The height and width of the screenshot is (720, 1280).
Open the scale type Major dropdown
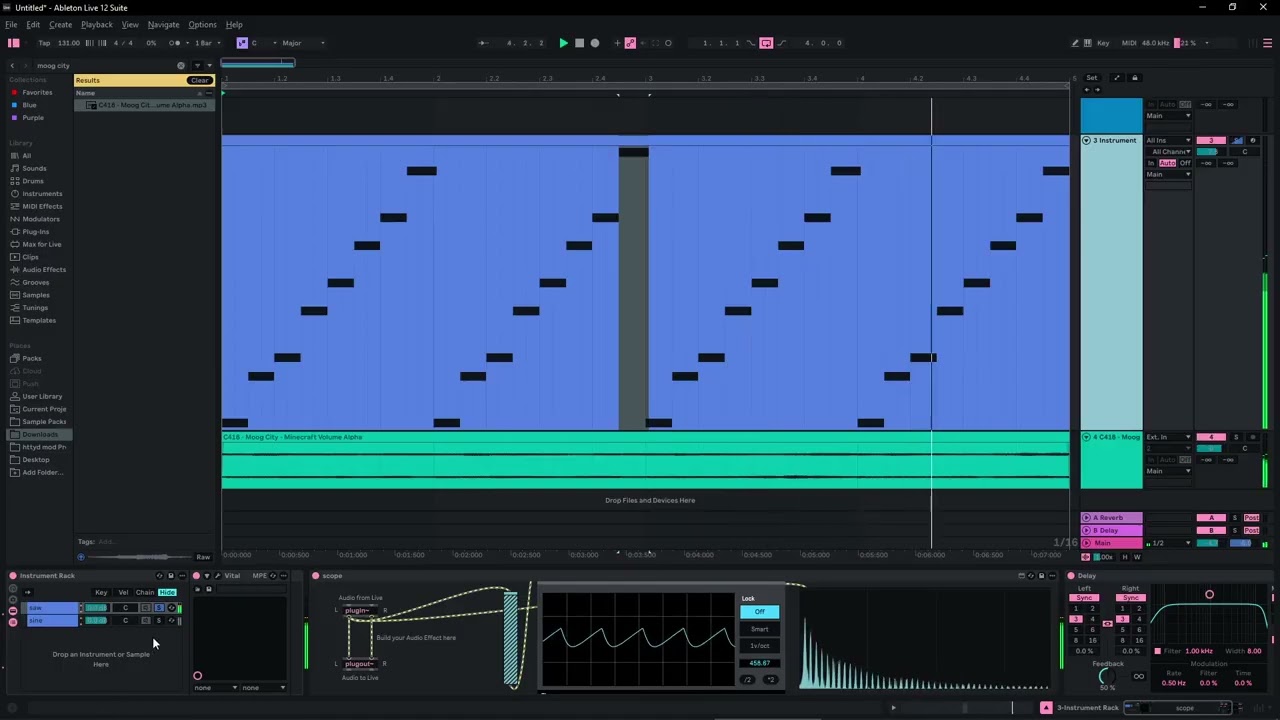tap(303, 43)
